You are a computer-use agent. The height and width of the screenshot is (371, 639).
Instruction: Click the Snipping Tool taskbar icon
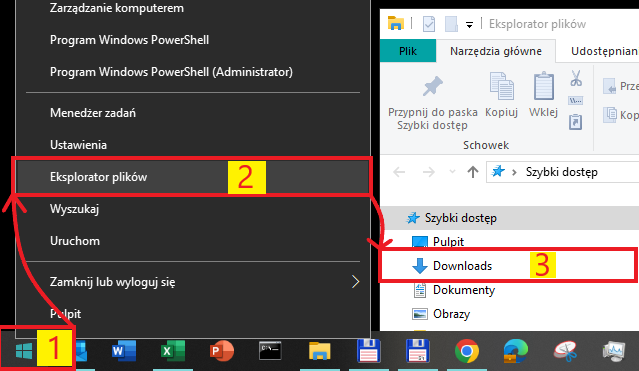(x=565, y=351)
